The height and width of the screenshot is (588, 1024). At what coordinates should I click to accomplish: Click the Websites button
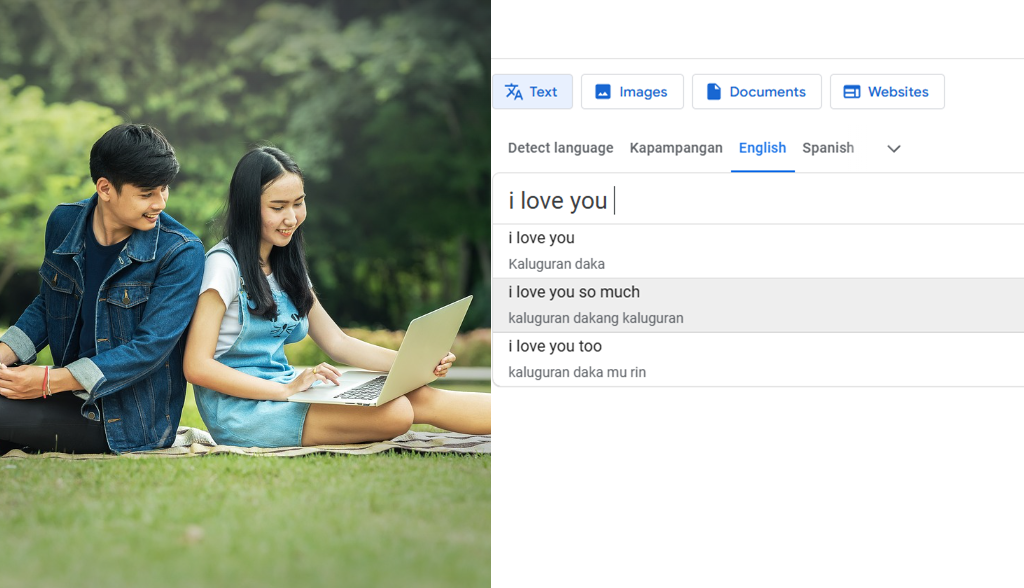point(886,91)
